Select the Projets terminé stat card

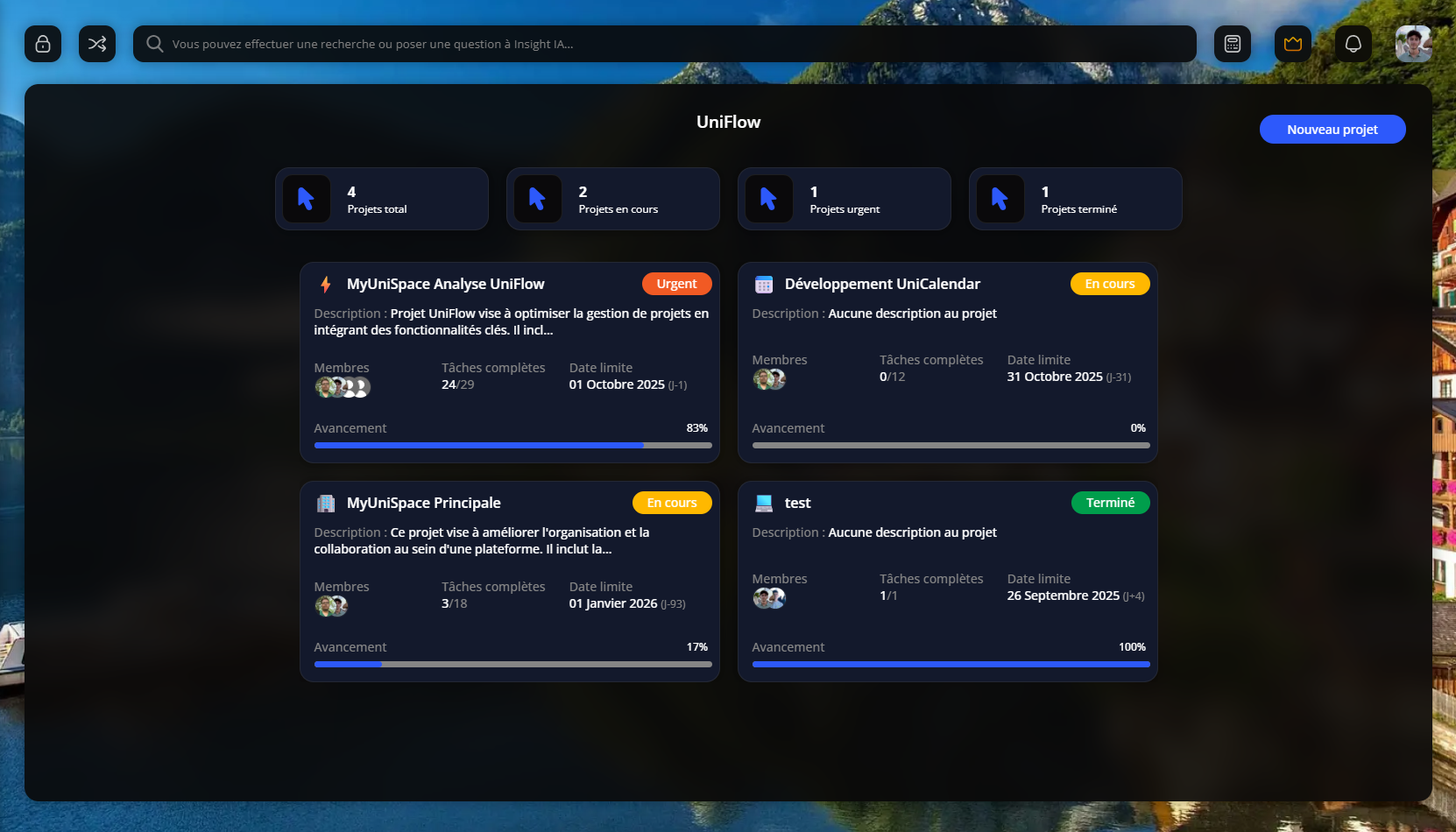(1076, 199)
